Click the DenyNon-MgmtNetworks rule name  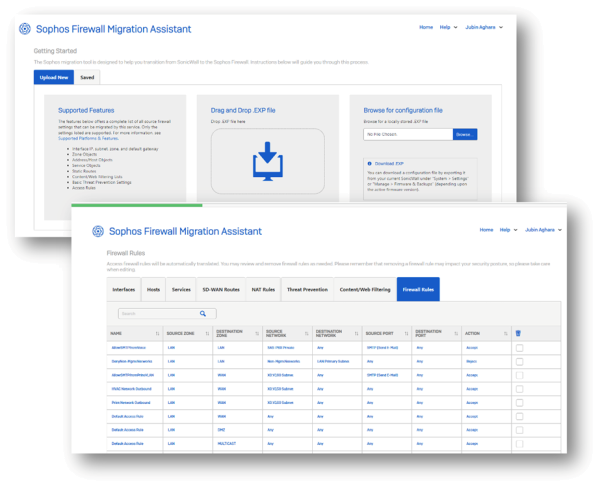pyautogui.click(x=132, y=361)
